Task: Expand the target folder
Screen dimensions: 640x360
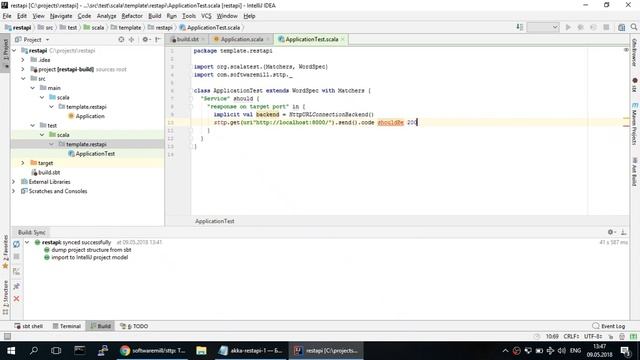Action: pyautogui.click(x=23, y=163)
